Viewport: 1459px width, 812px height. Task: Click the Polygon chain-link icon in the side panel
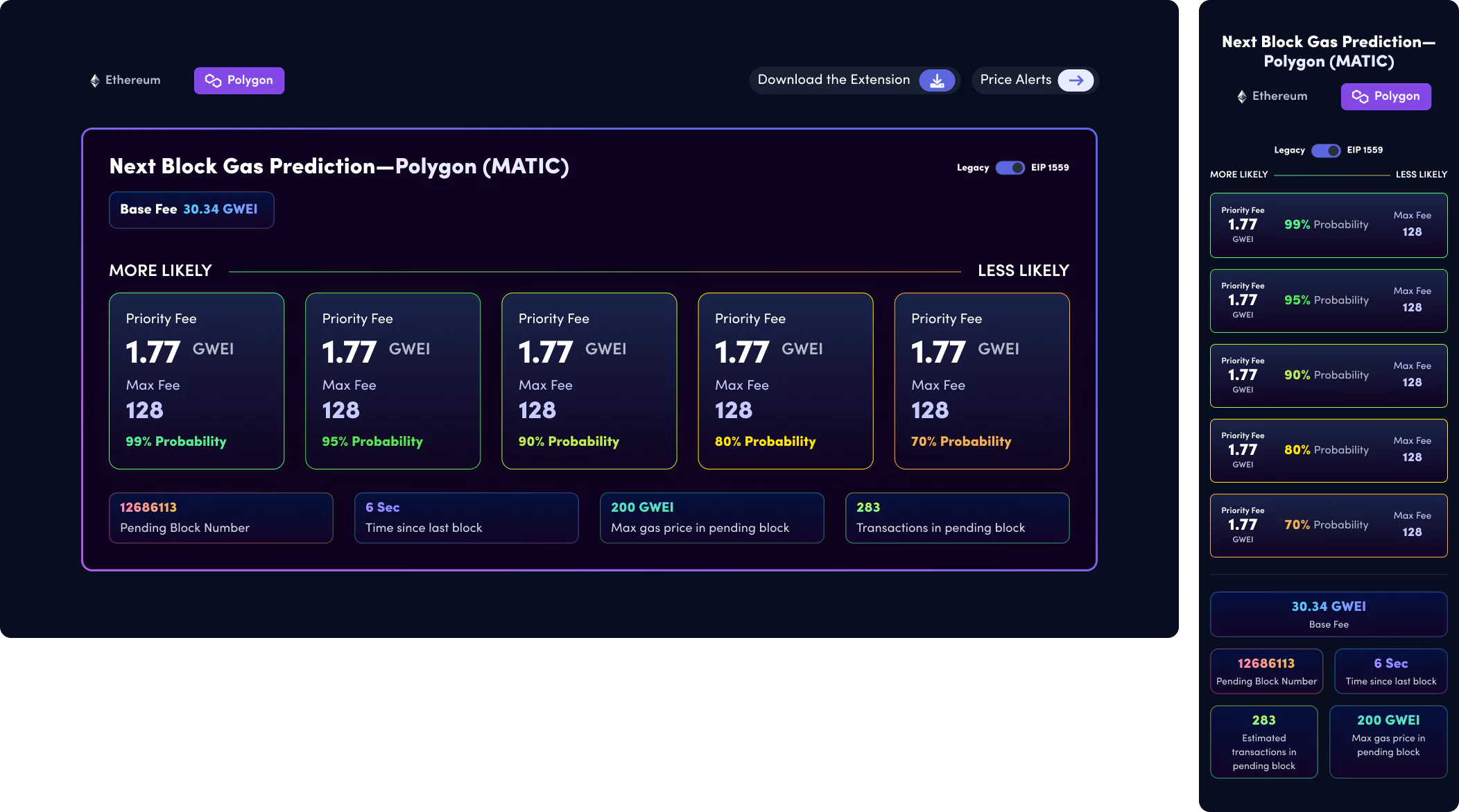1360,96
